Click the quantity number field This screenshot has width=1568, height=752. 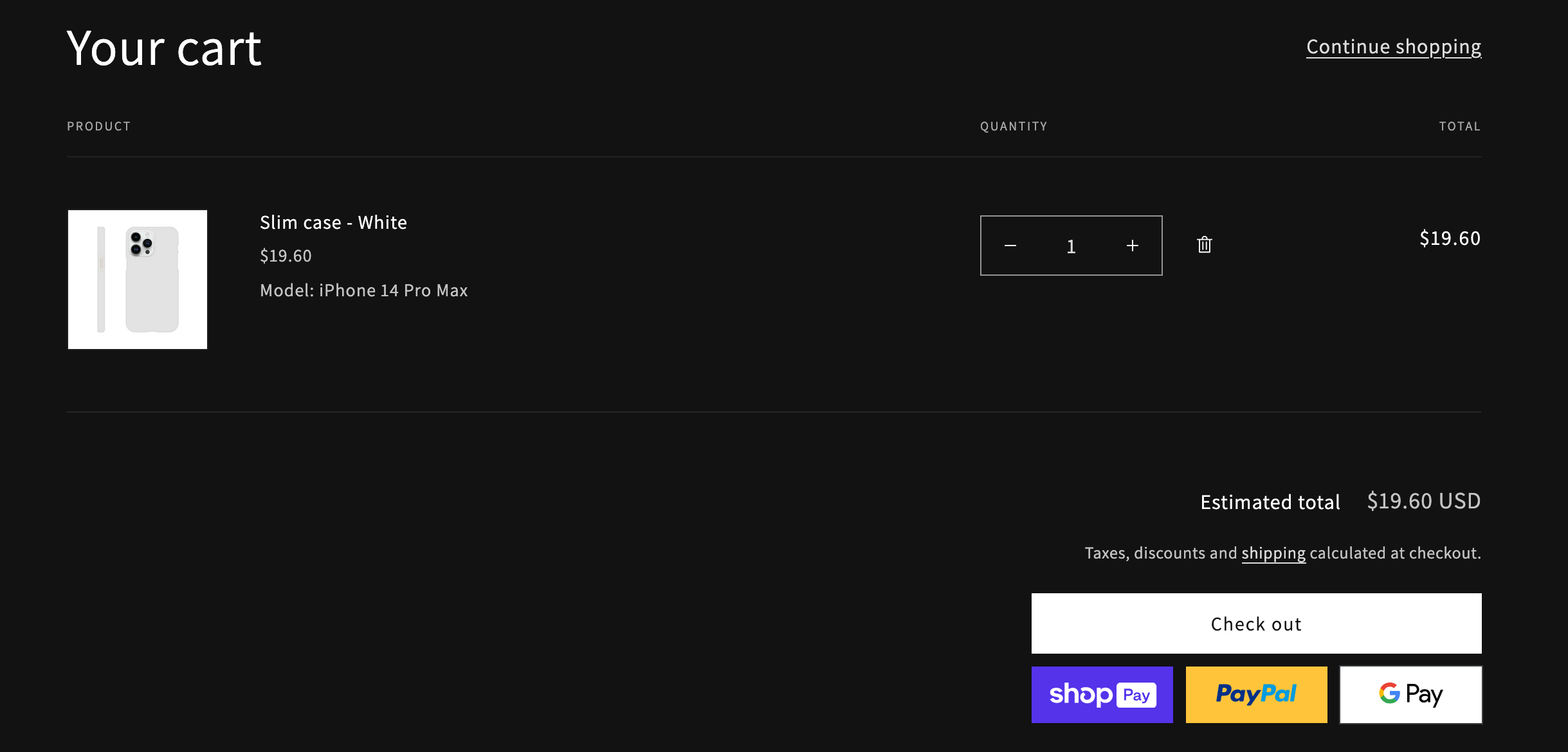[1071, 246]
